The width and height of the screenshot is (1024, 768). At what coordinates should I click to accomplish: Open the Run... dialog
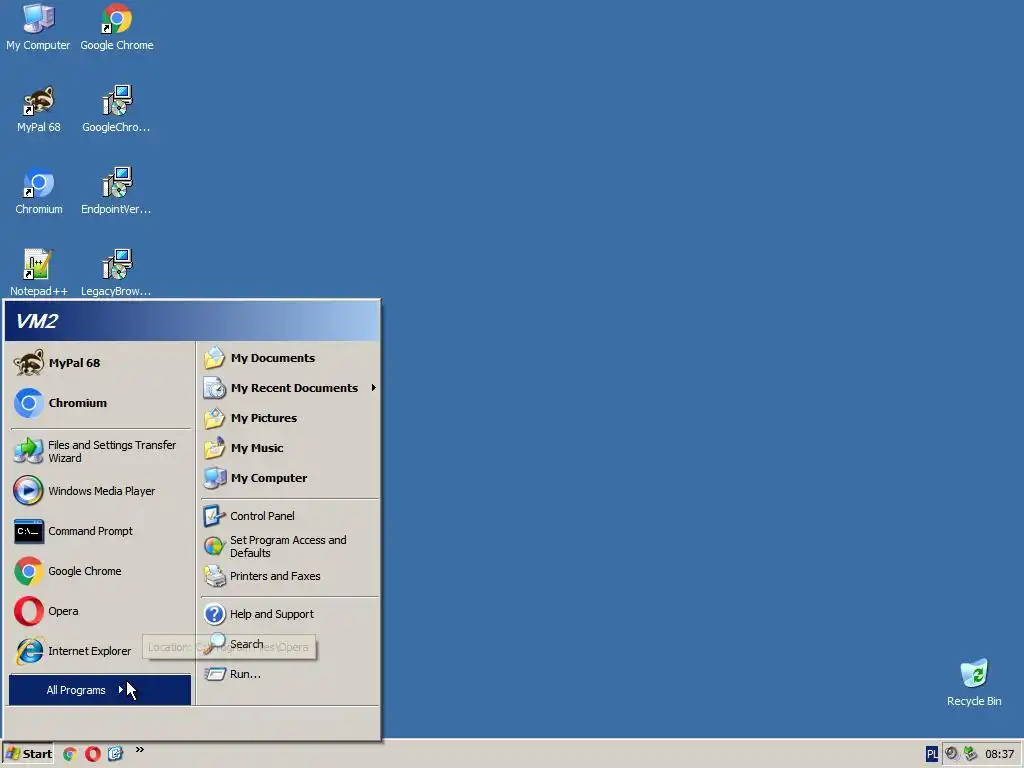pos(289,674)
